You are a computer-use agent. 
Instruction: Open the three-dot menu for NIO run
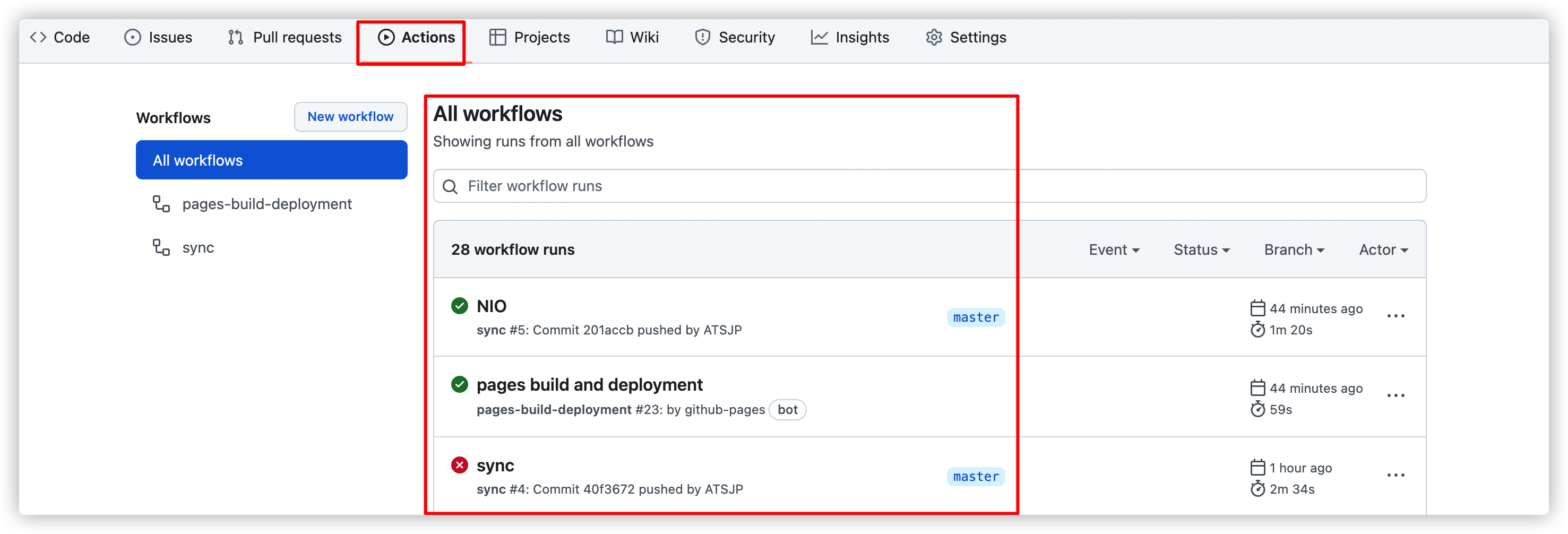(x=1395, y=316)
